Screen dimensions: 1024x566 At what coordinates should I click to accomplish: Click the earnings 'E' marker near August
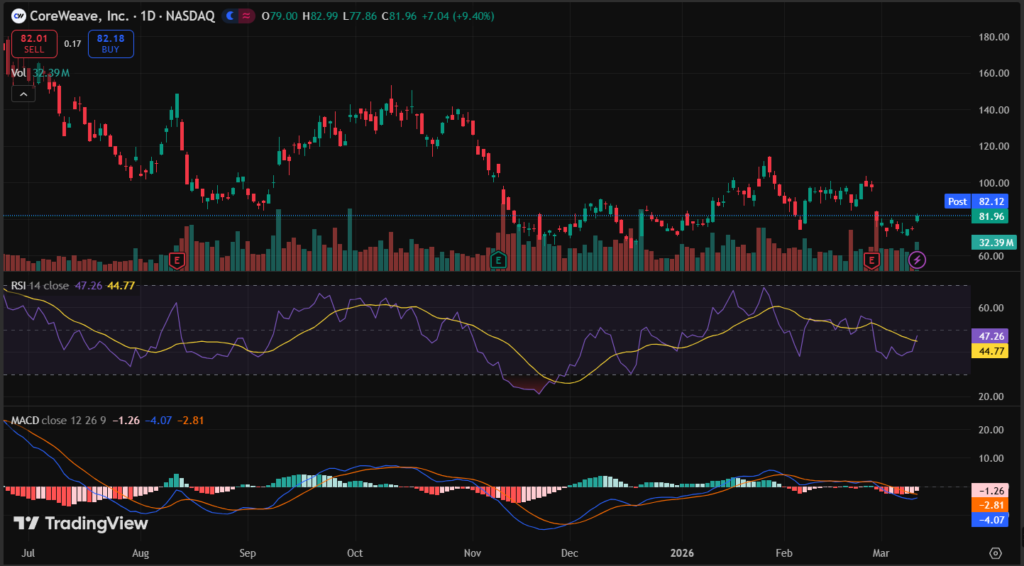click(x=177, y=260)
